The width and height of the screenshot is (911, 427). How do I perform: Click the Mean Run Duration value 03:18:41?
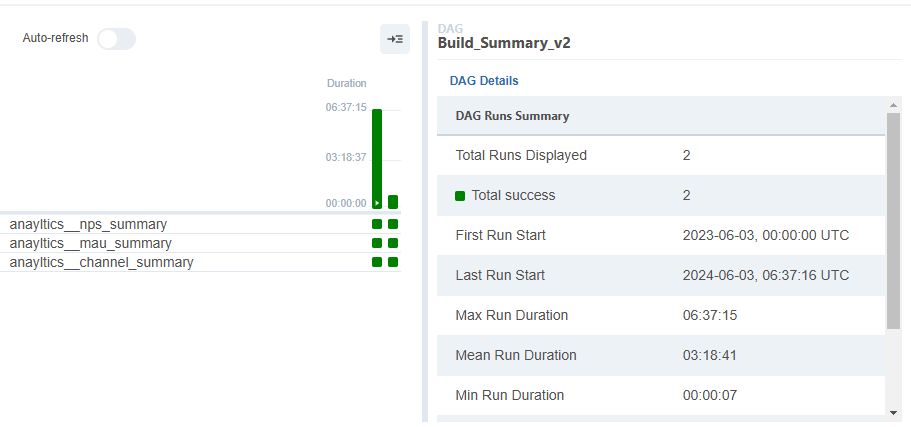[710, 356]
